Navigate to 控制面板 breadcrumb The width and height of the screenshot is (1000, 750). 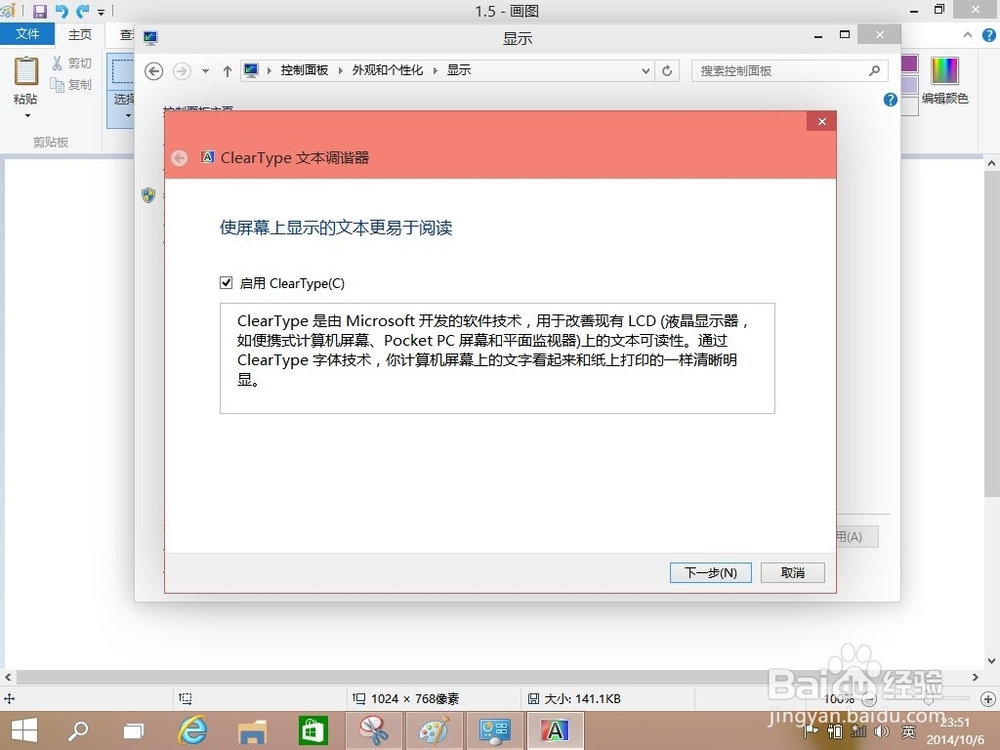tap(304, 70)
